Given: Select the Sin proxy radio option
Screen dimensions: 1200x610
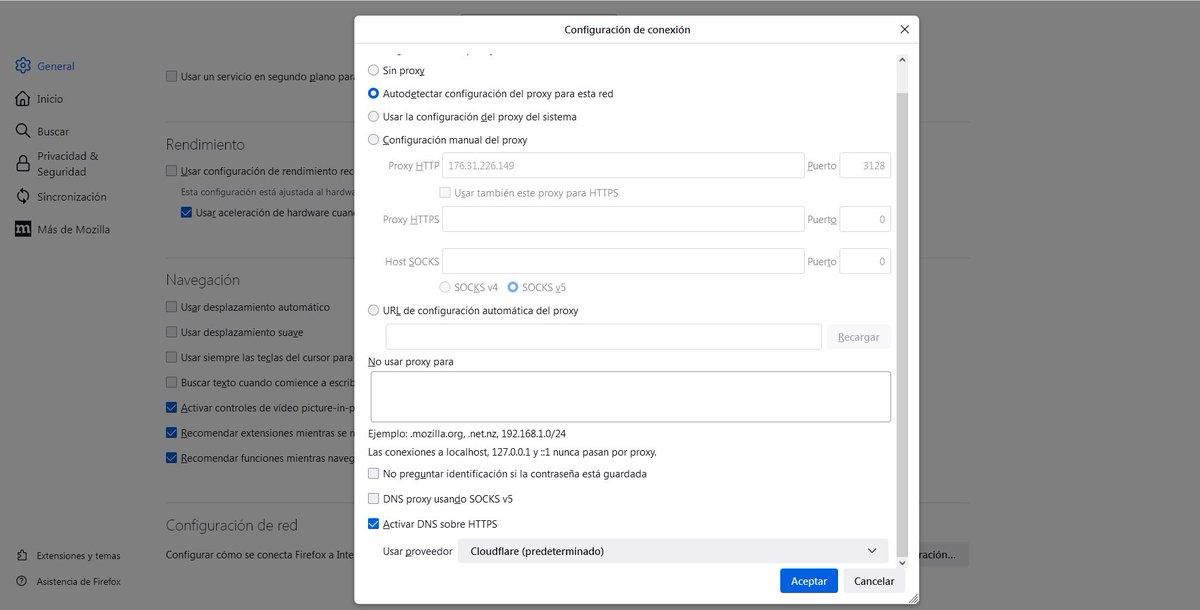Looking at the screenshot, I should [374, 70].
